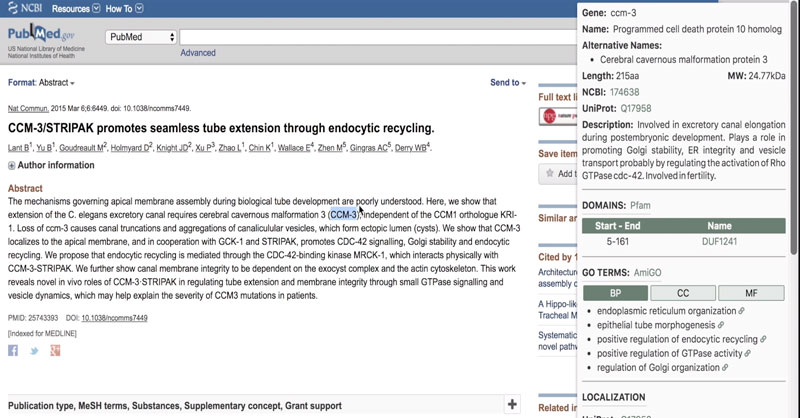Share article via Google Plus icon
The height and width of the screenshot is (418, 800).
pyautogui.click(x=56, y=350)
